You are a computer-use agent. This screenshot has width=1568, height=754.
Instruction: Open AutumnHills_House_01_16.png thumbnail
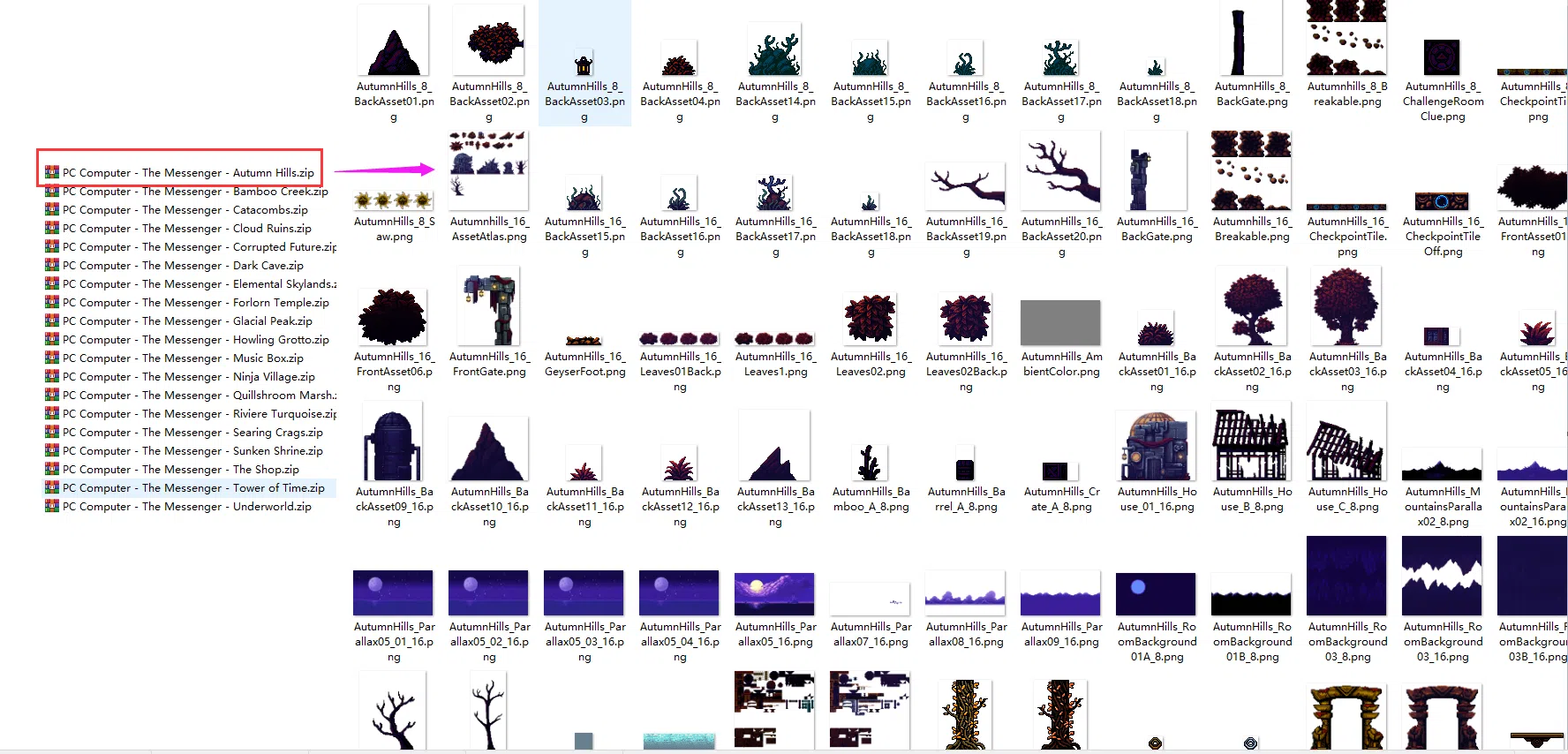pos(1157,446)
